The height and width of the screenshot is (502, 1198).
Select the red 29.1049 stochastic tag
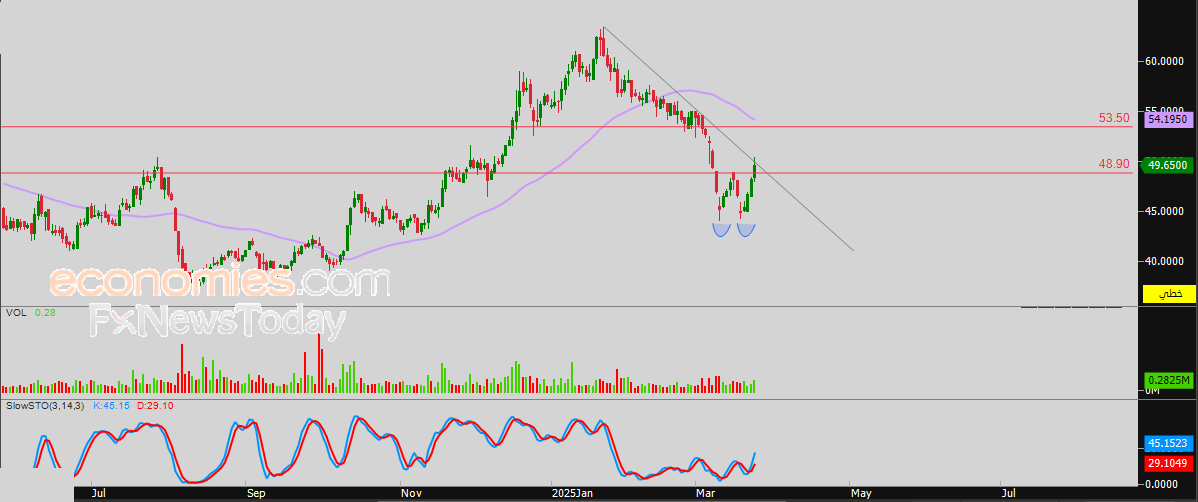(1167, 463)
